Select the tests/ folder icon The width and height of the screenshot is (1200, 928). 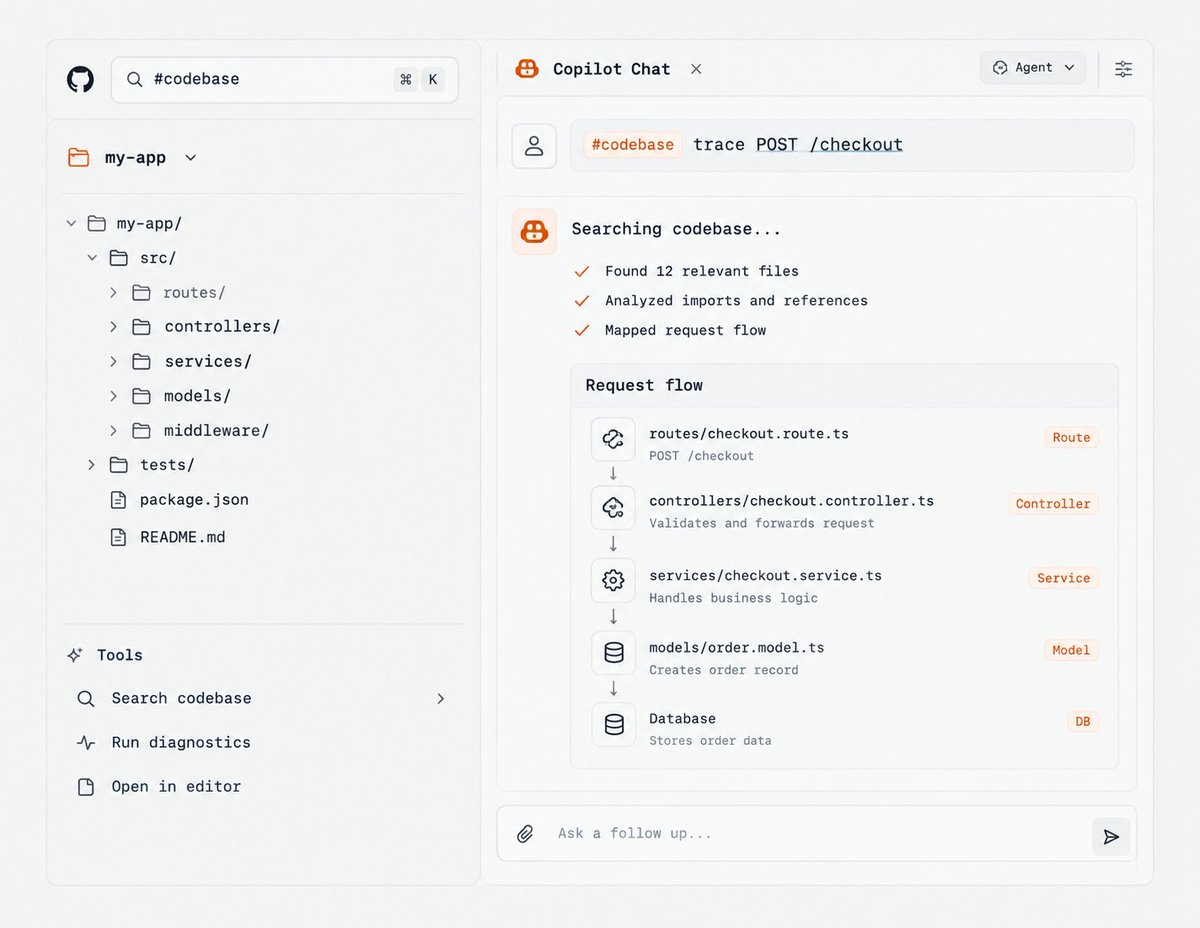tap(119, 465)
